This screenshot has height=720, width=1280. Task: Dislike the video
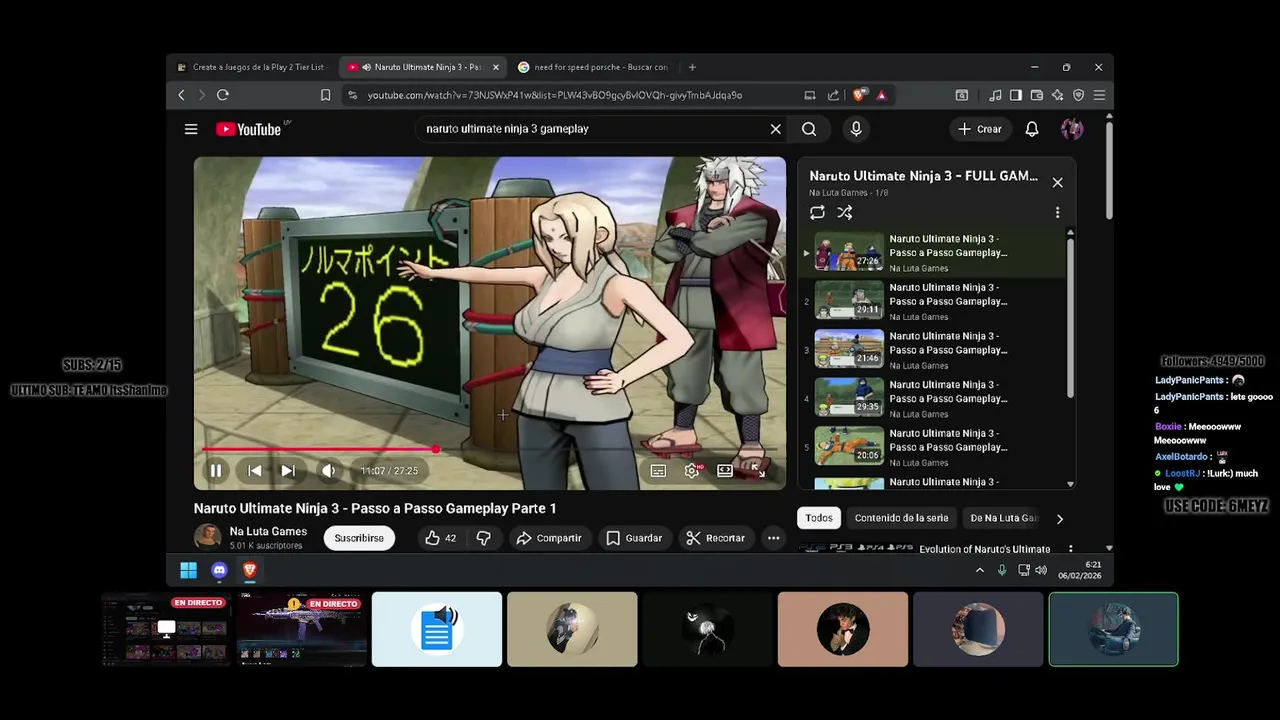[484, 538]
